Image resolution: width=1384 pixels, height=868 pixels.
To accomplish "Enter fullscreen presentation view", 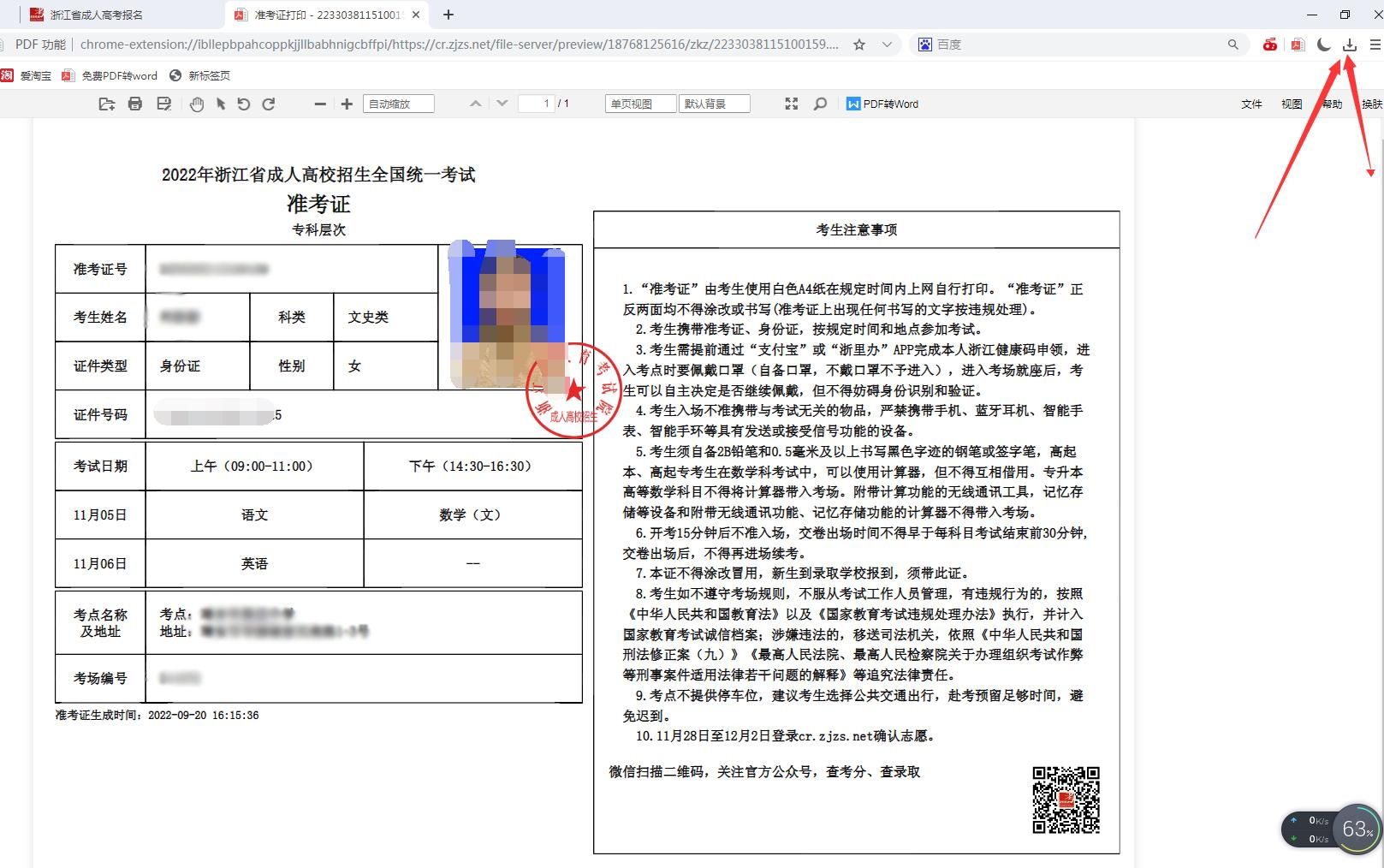I will [791, 103].
